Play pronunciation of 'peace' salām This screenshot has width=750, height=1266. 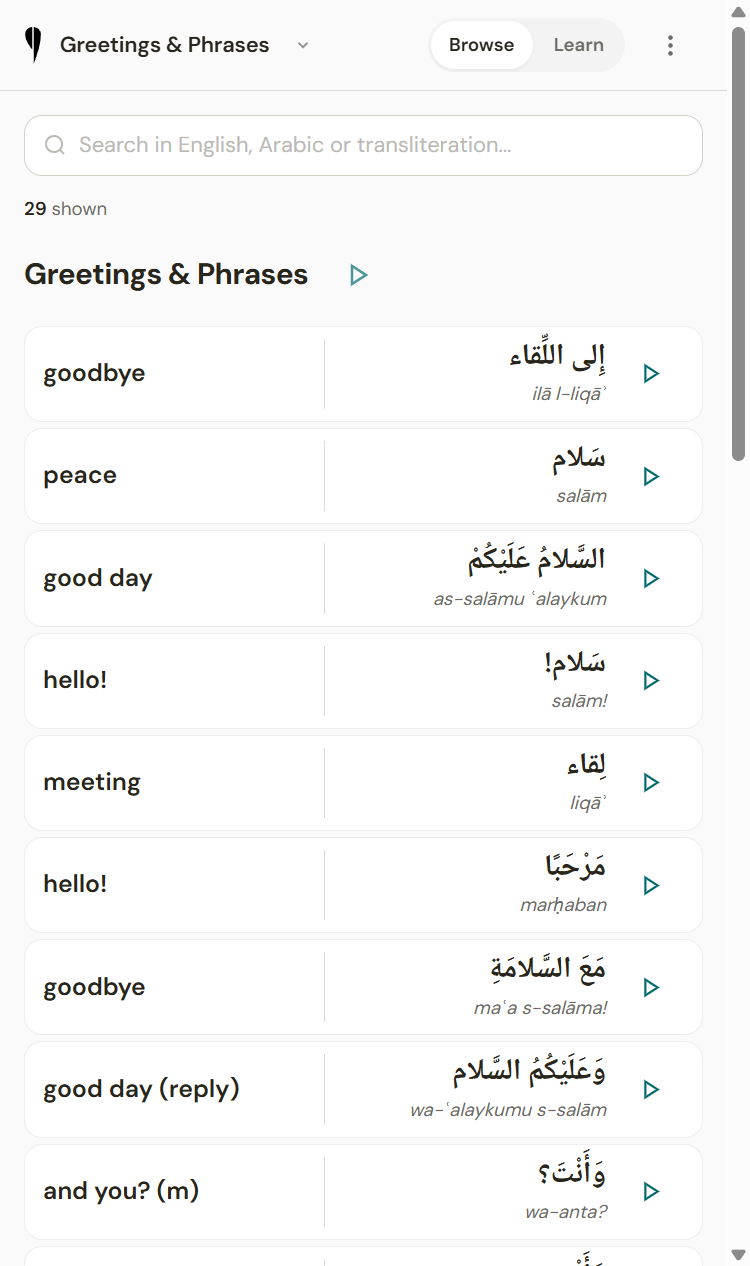[651, 476]
